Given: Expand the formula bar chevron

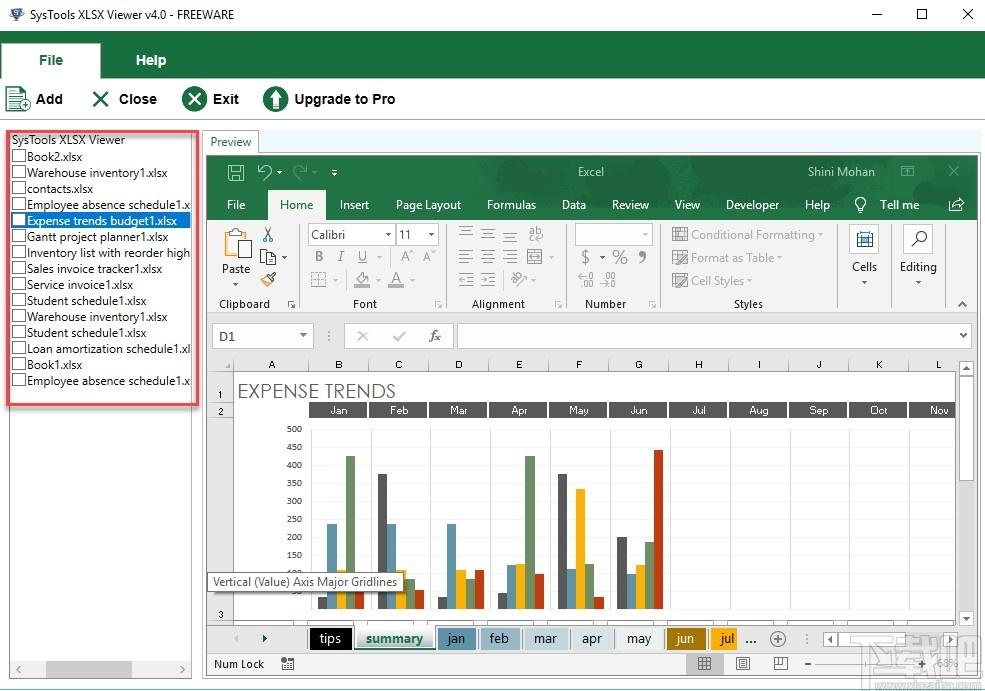Looking at the screenshot, I should [964, 335].
